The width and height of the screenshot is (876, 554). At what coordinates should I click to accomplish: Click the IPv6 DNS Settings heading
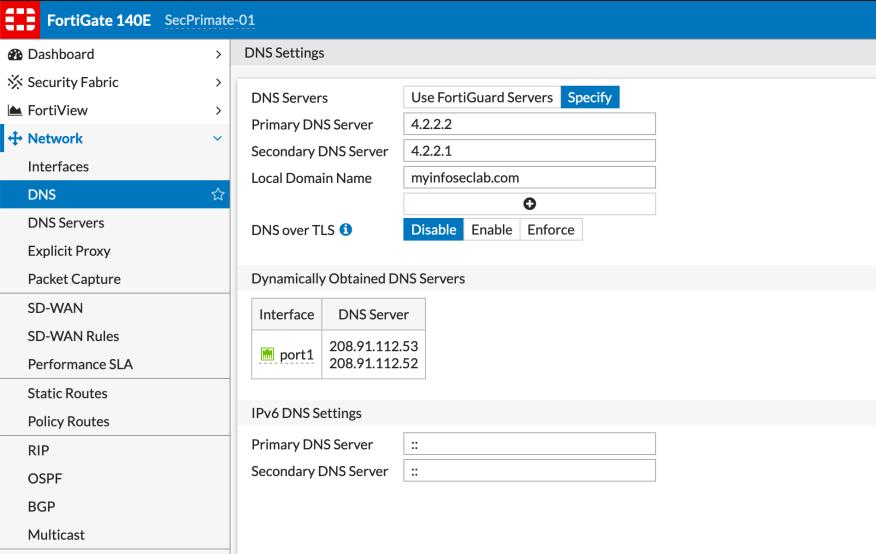306,413
